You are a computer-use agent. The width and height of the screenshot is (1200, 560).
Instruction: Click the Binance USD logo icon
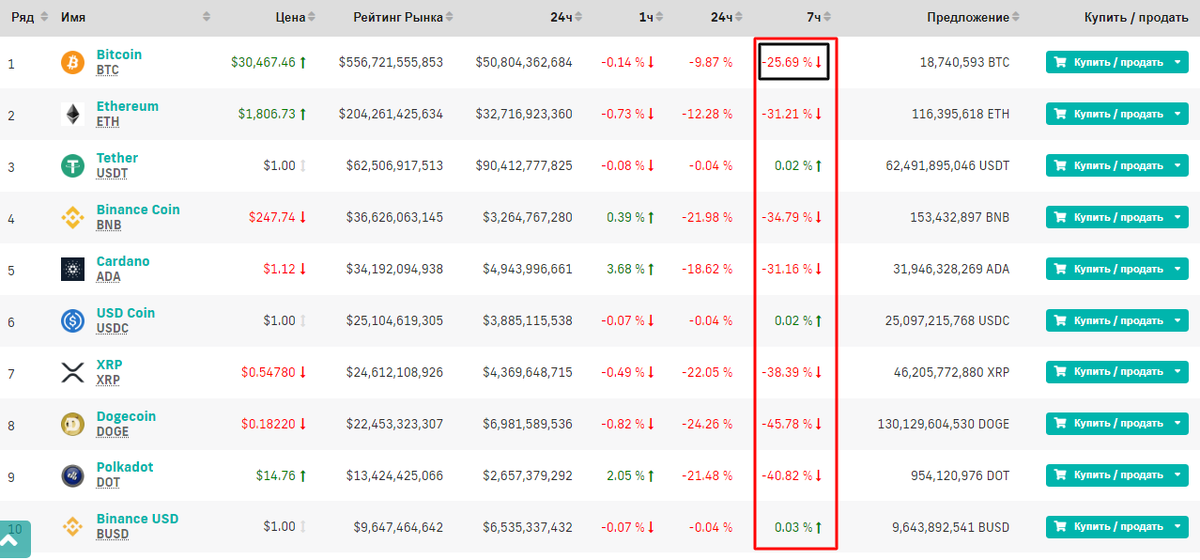tap(72, 527)
